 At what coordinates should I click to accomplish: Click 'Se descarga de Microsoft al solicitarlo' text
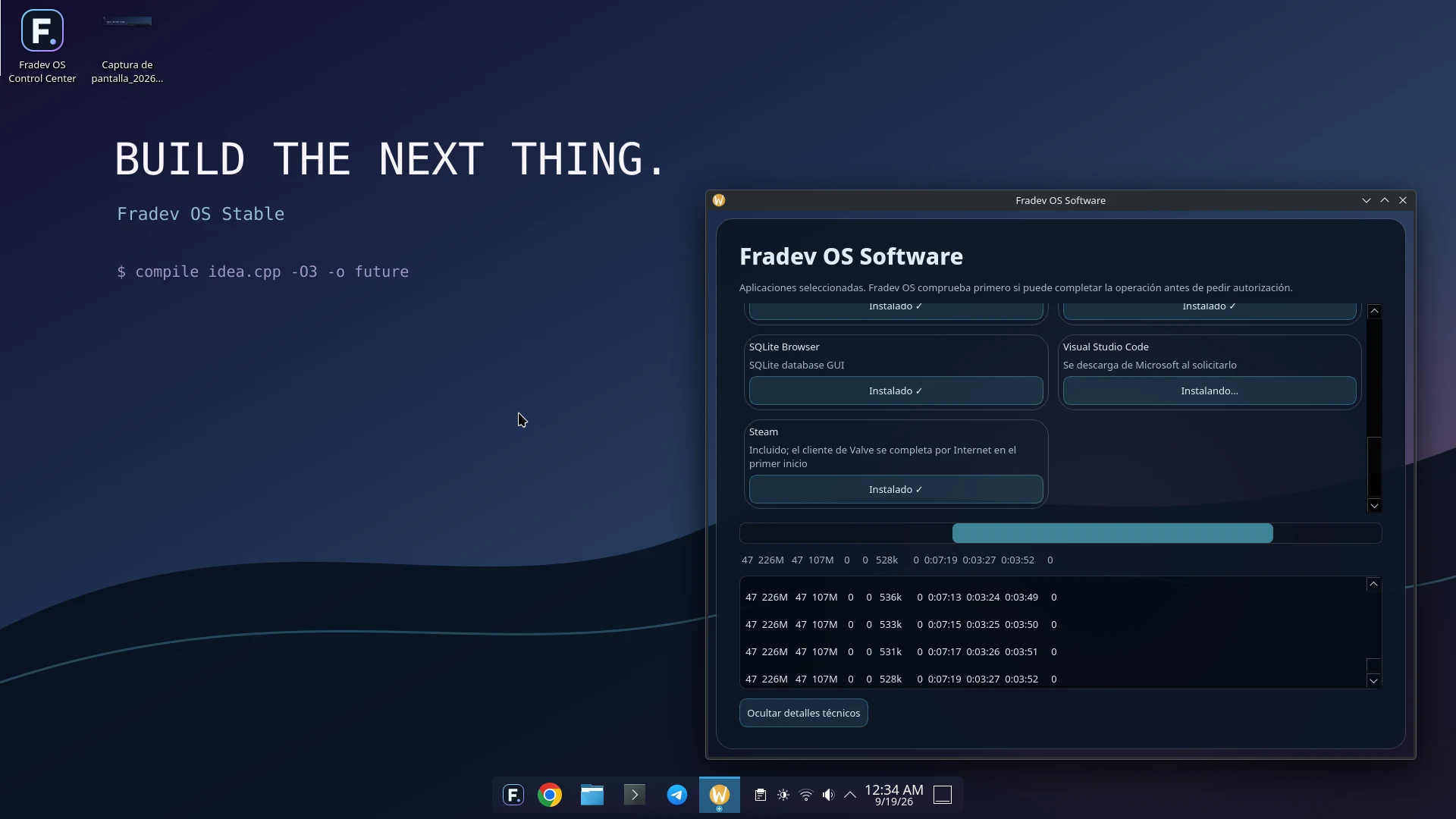1150,366
